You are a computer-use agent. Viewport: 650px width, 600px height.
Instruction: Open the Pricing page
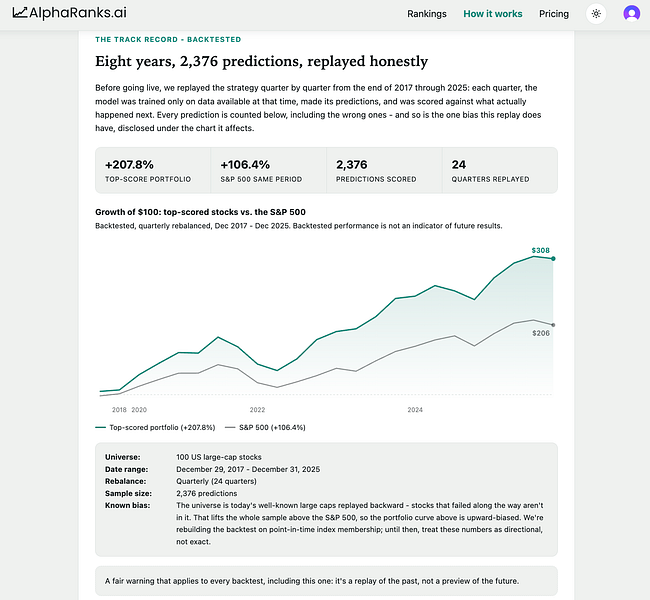pos(554,14)
